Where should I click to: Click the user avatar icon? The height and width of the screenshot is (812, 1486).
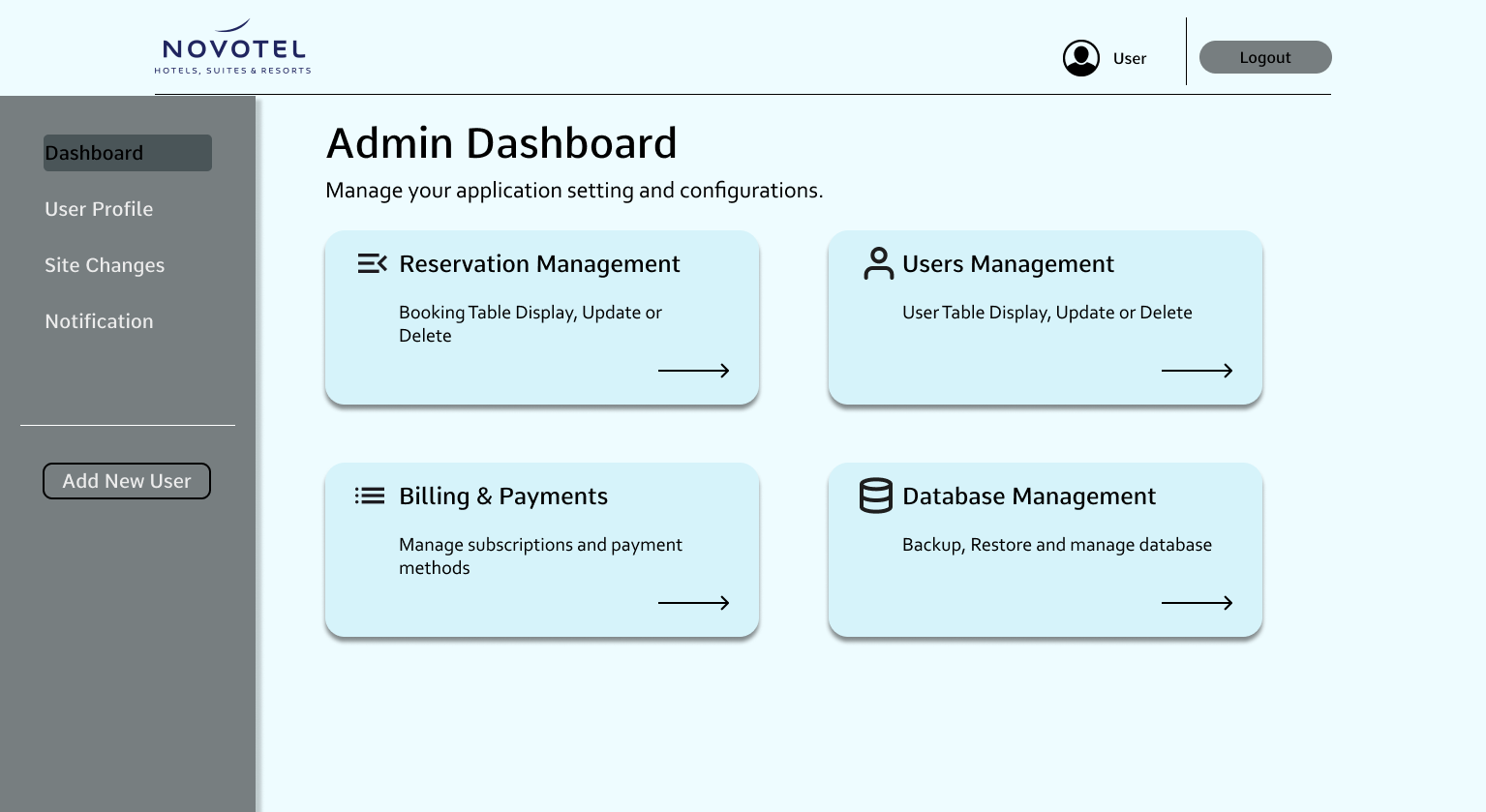(1081, 58)
